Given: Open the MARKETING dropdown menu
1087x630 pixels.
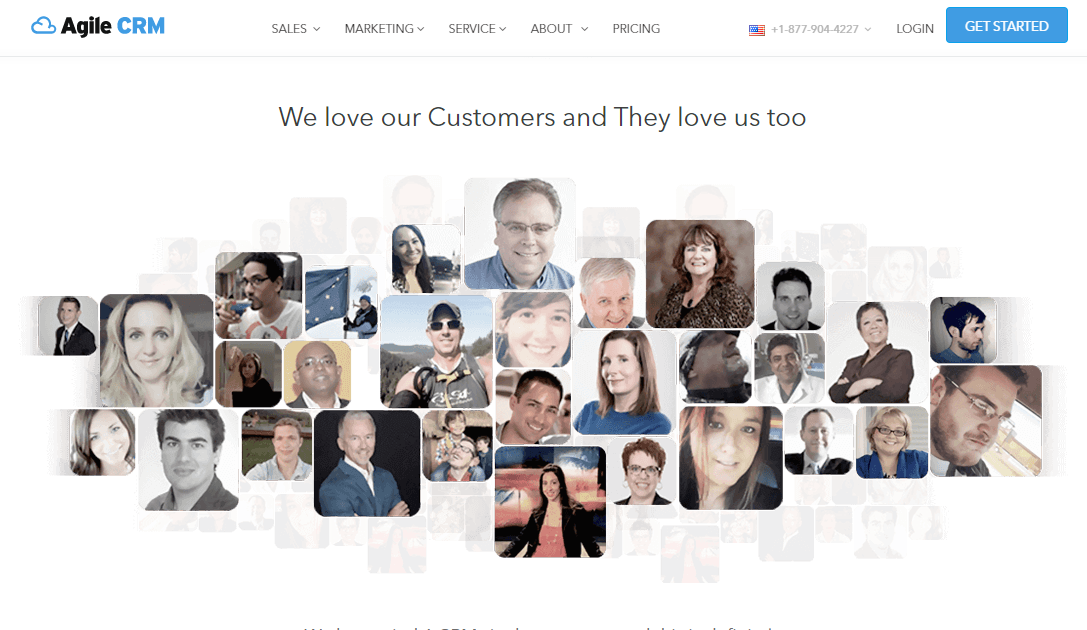Looking at the screenshot, I should 384,29.
